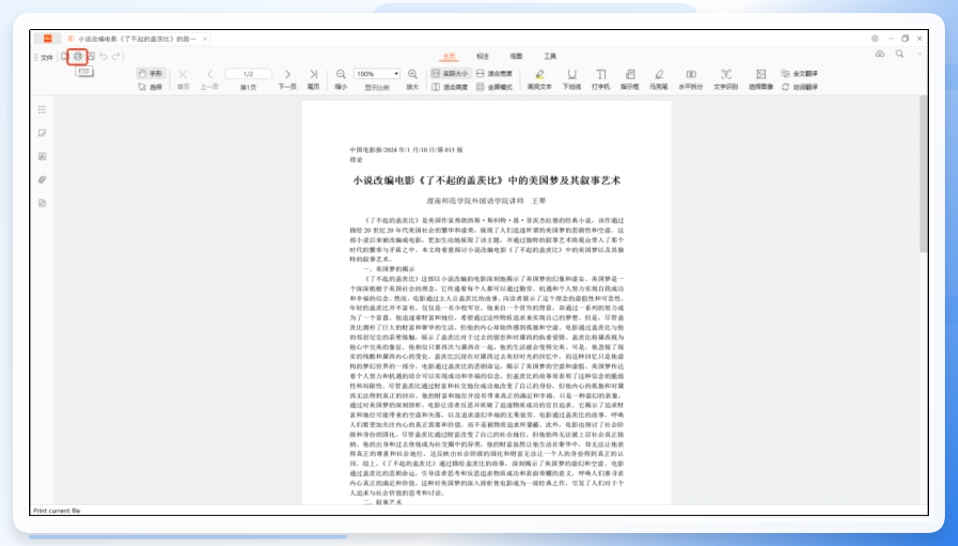Click the search magnifier icon at top right
Viewport: 958px width, 546px height.
tap(899, 54)
